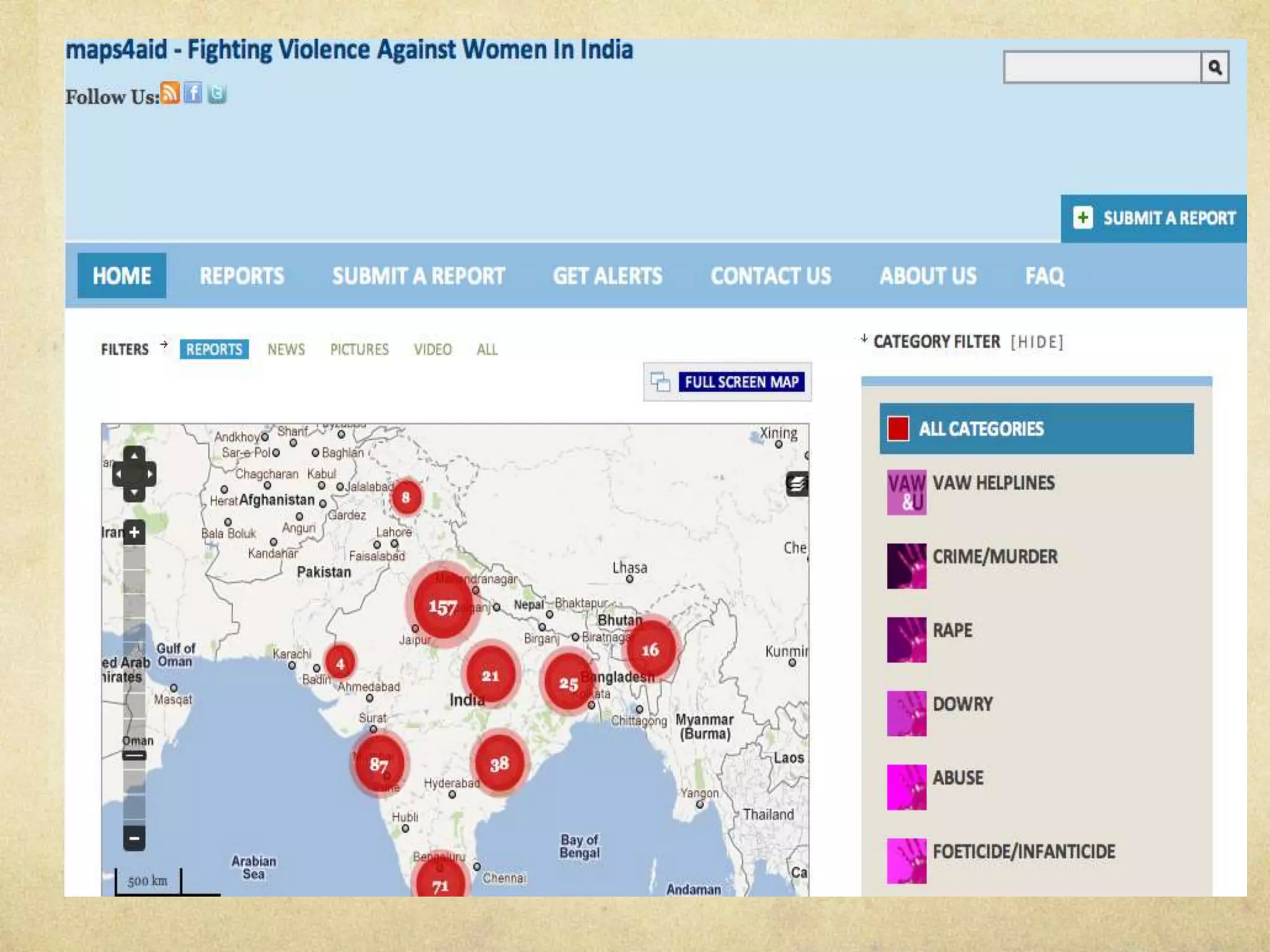The width and height of the screenshot is (1270, 952).
Task: Toggle the Rape category filter
Action: point(952,631)
